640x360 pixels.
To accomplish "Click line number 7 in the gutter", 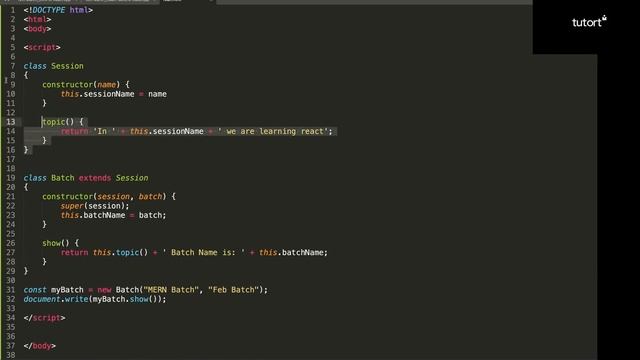I will coord(13,66).
